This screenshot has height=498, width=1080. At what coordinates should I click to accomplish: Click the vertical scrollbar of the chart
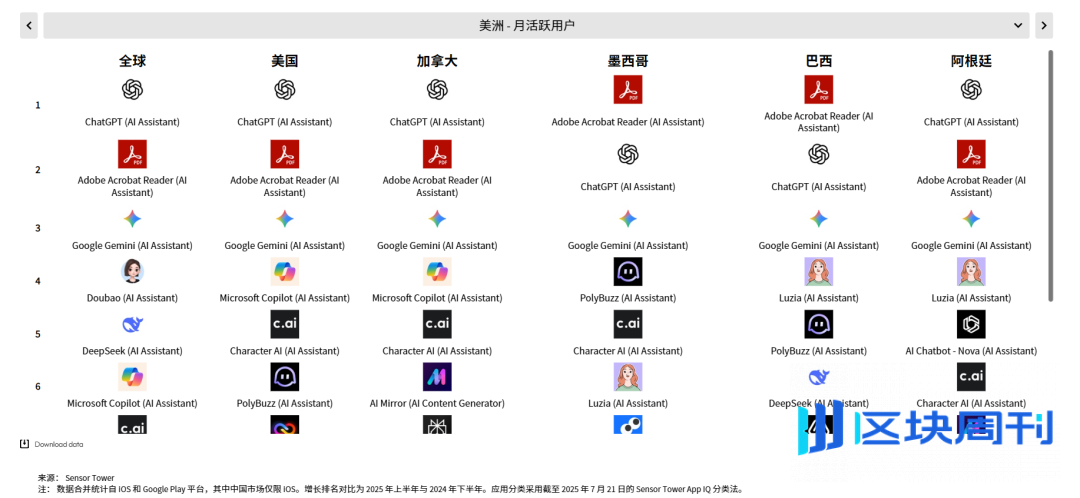click(1050, 175)
